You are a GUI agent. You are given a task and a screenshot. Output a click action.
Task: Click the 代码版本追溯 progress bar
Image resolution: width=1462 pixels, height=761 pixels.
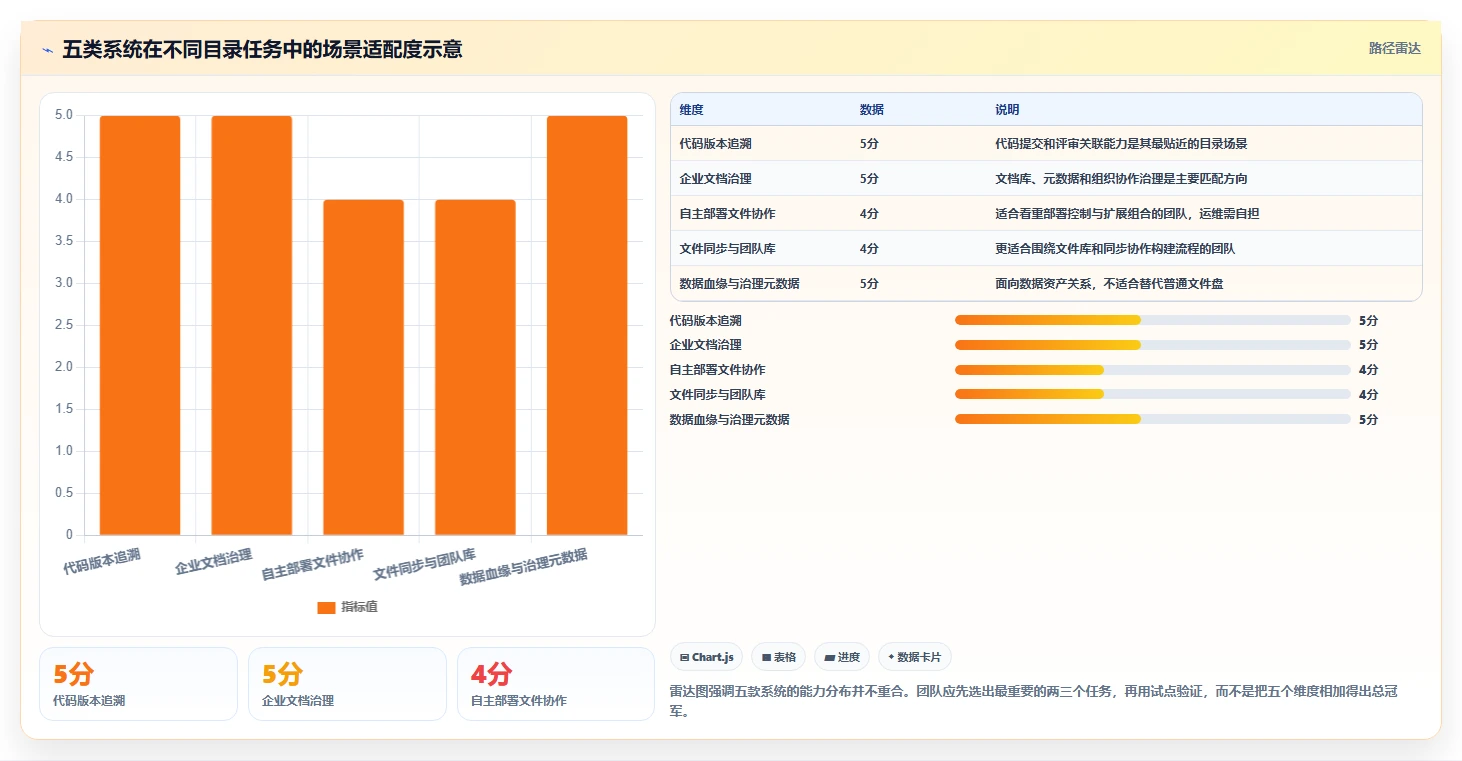point(1153,320)
